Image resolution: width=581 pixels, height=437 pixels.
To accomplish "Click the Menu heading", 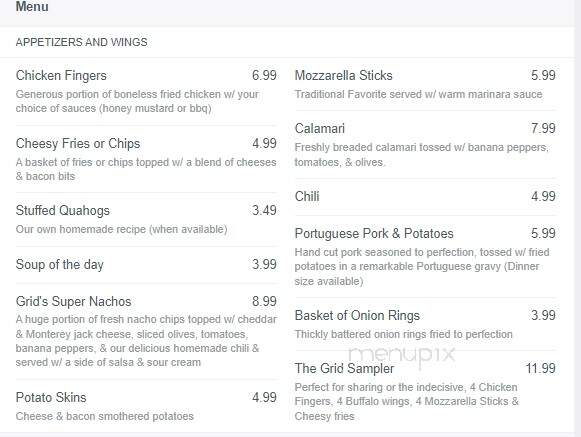I will pos(32,6).
